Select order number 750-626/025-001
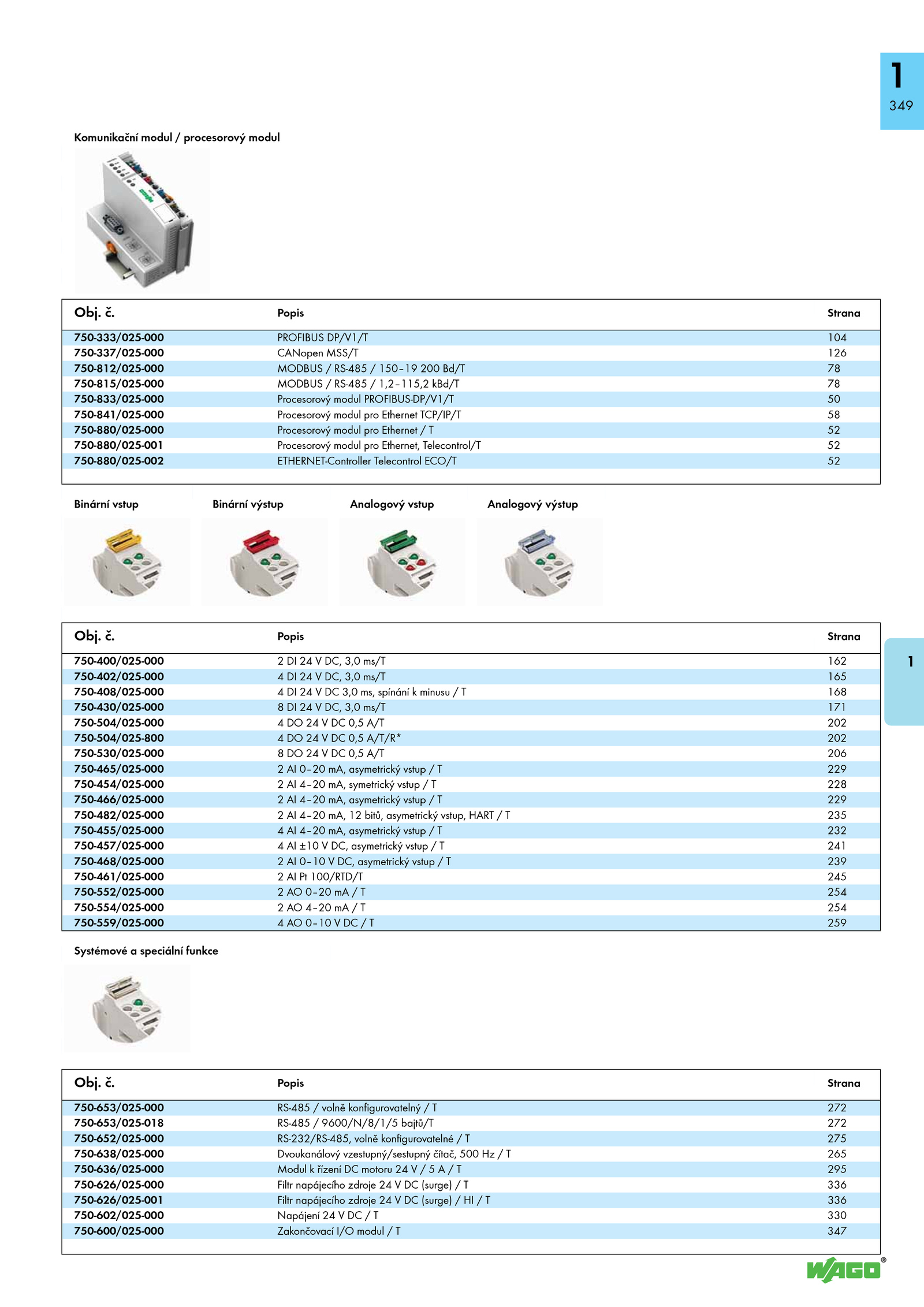This screenshot has width=924, height=1307. pyautogui.click(x=119, y=1200)
